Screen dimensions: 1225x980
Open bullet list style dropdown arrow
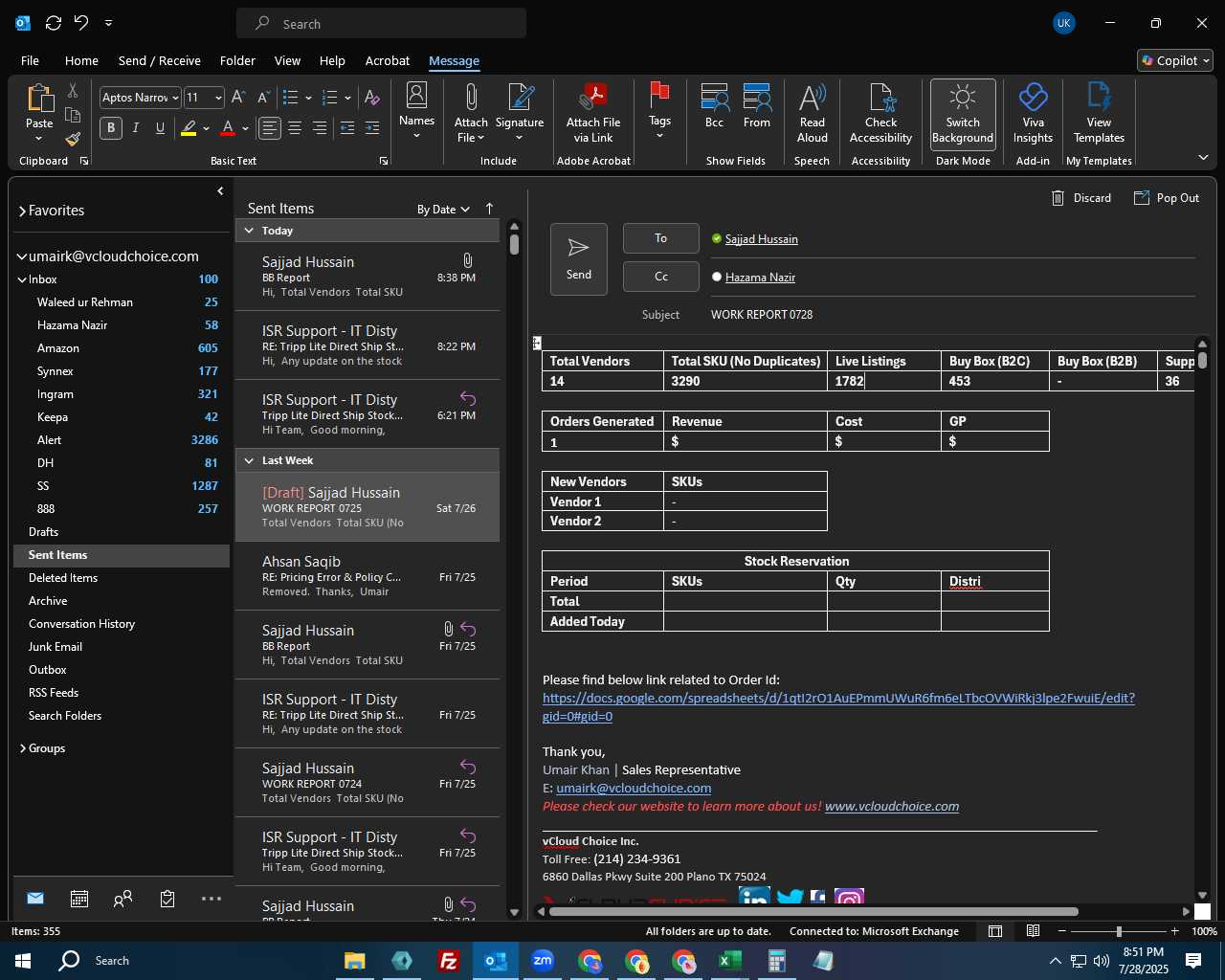click(x=309, y=98)
